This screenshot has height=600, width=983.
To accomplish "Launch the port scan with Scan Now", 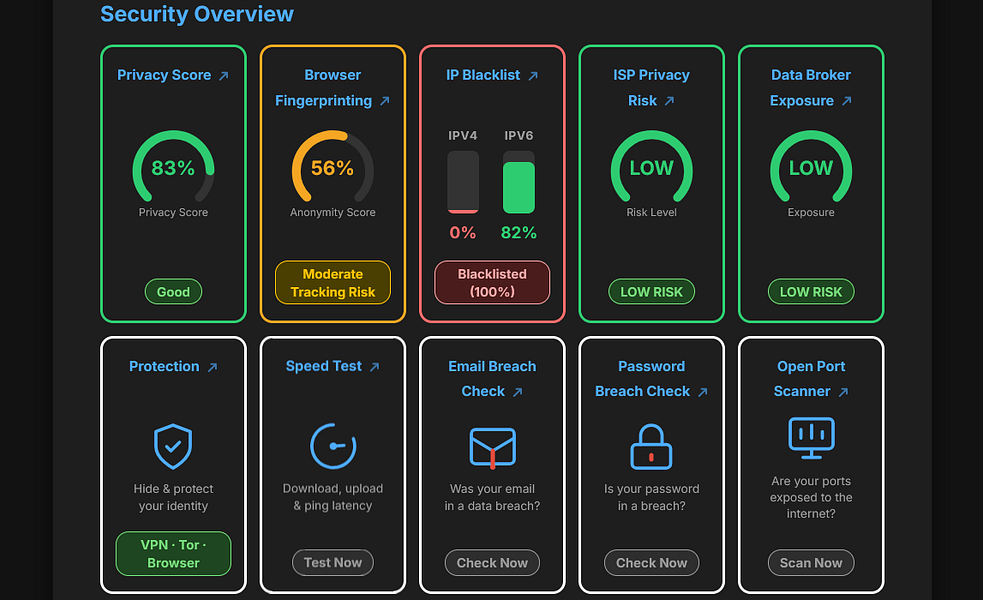I will point(811,562).
